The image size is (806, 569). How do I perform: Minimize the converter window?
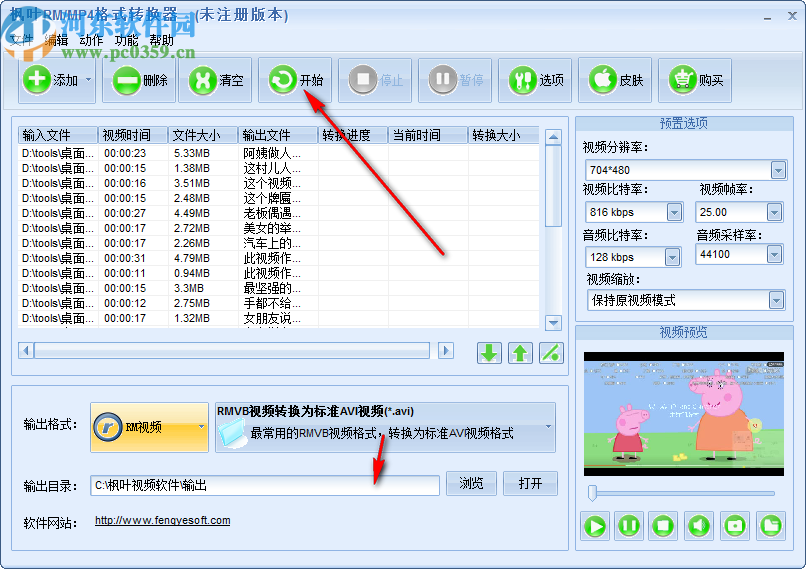pyautogui.click(x=767, y=17)
